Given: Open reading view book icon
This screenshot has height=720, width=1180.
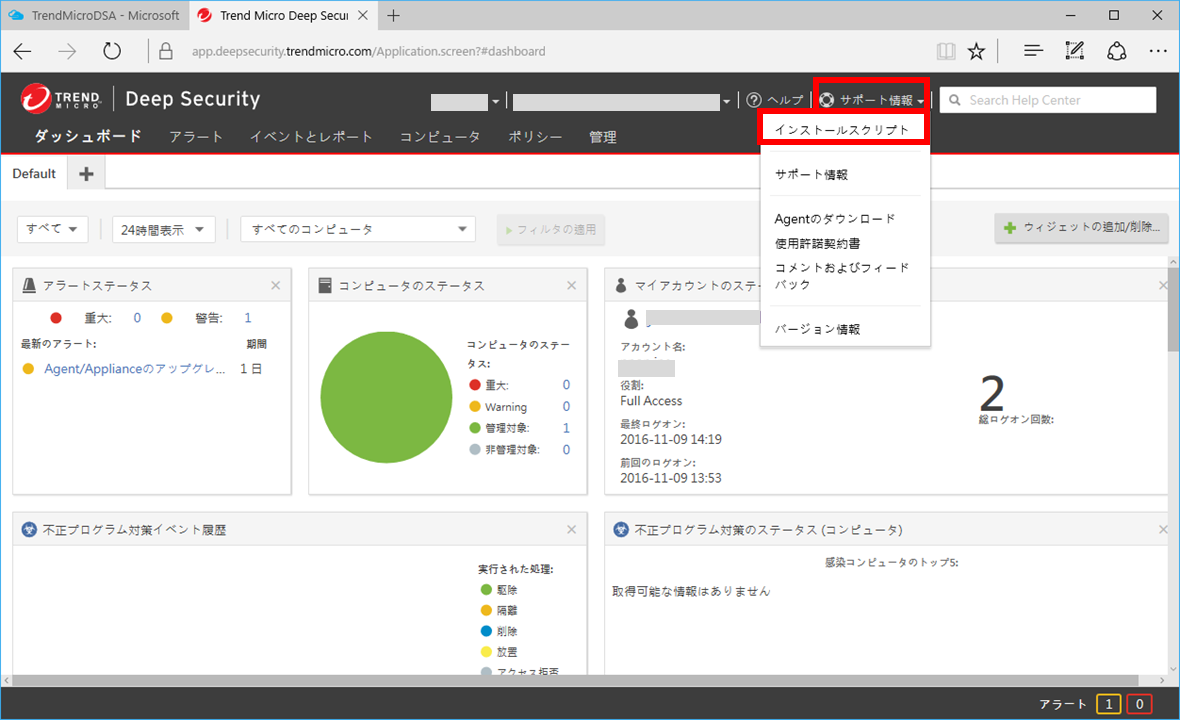Looking at the screenshot, I should point(945,51).
